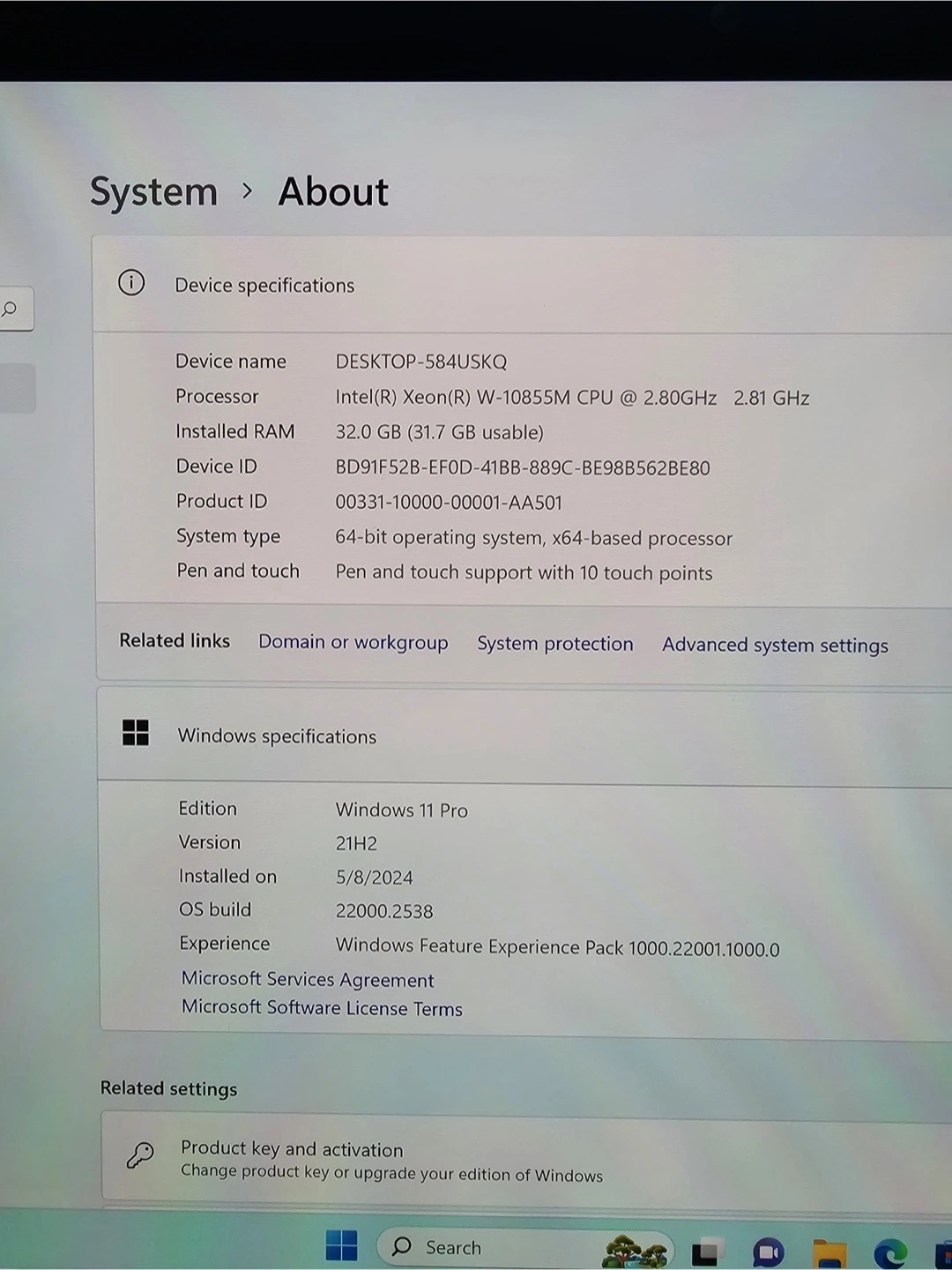Click the key icon for Product key
The image size is (952, 1270).
pos(140,1154)
